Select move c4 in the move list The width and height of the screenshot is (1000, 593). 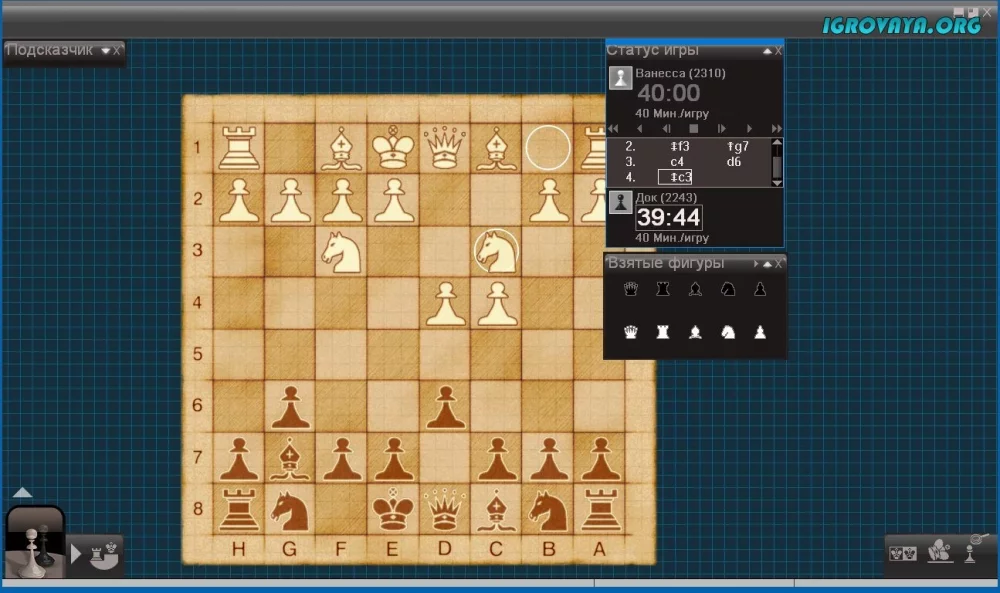click(677, 162)
